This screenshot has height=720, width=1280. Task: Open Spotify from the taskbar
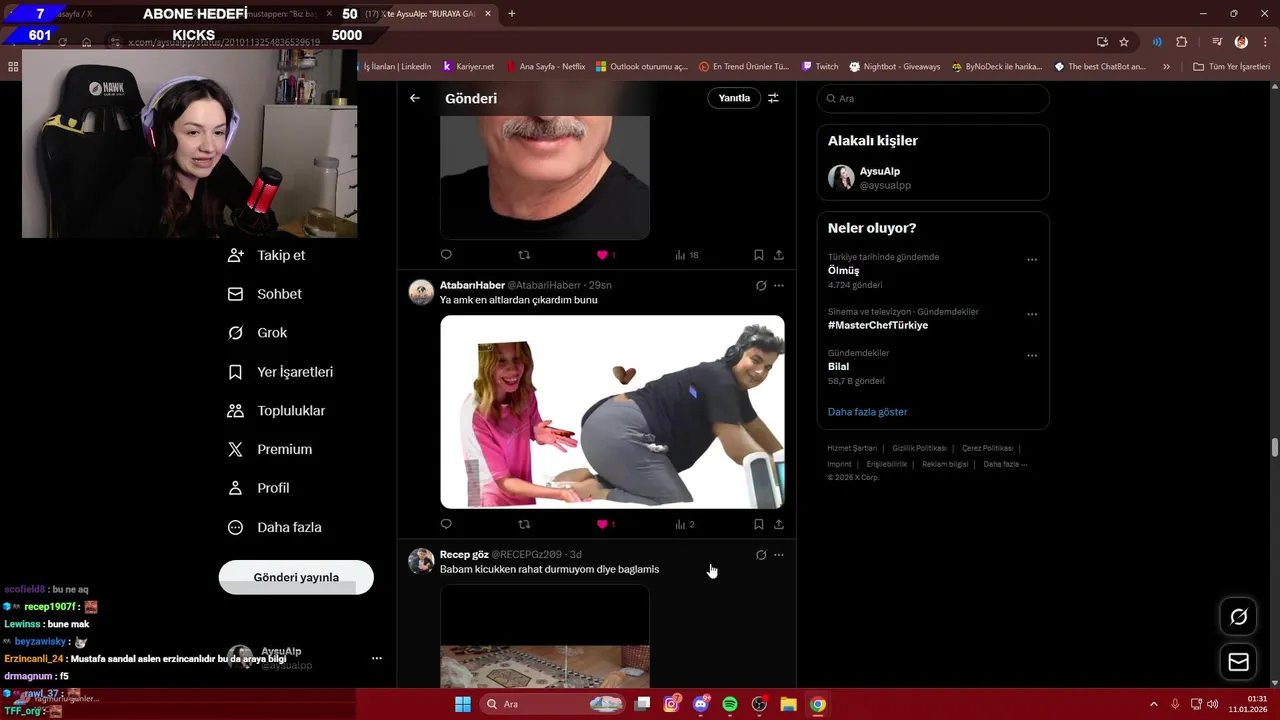[730, 704]
